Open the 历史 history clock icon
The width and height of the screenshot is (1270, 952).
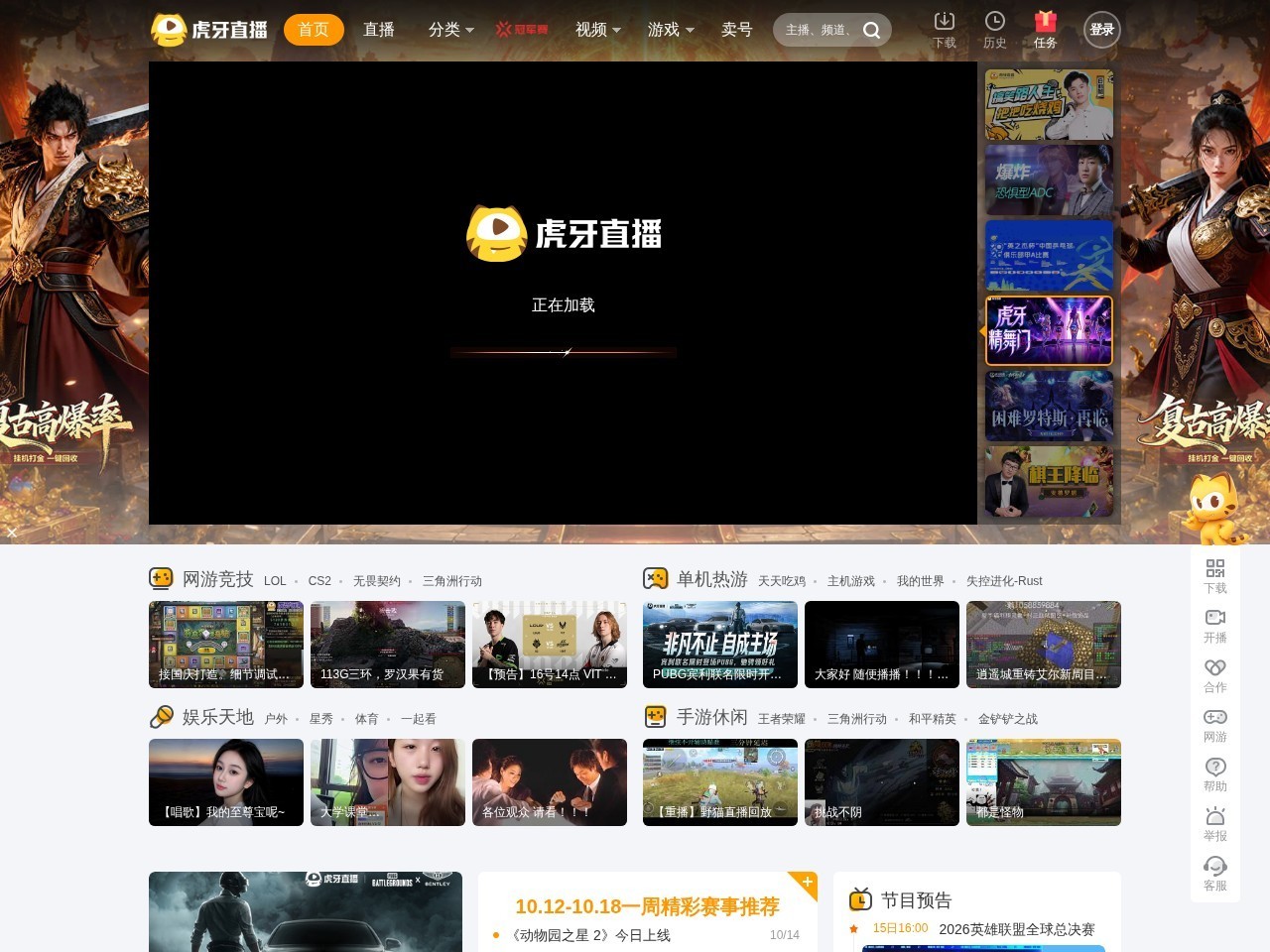point(995,30)
